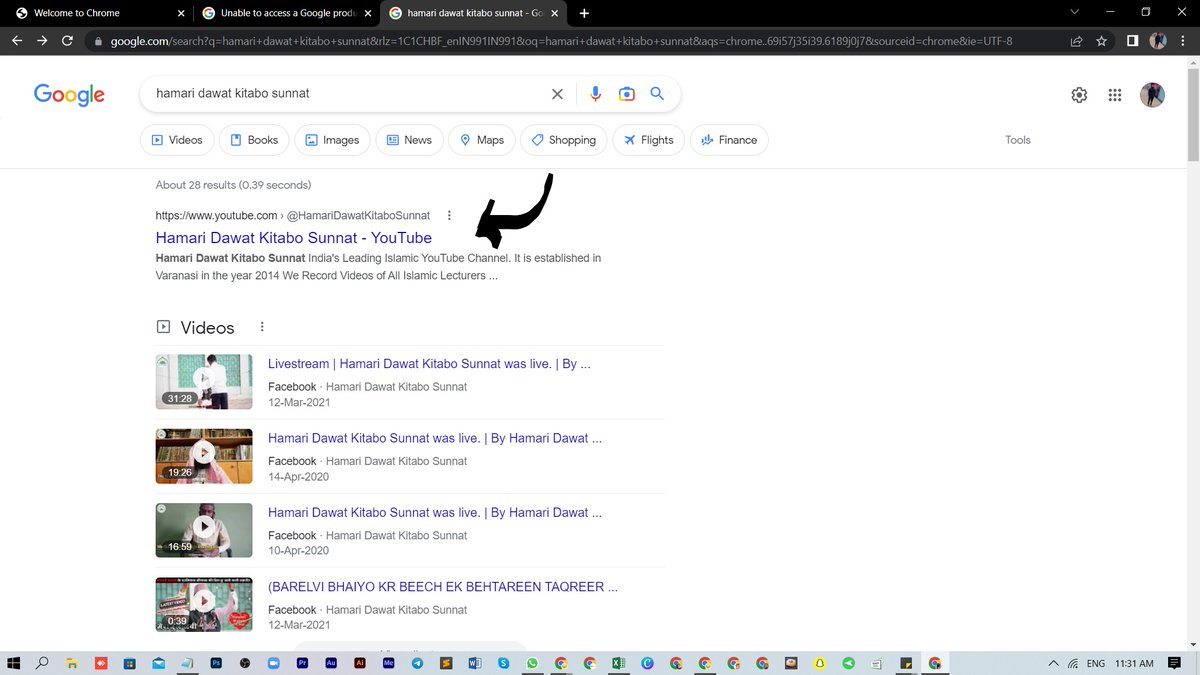Share this page from address bar
This screenshot has height=675, width=1200.
(1076, 41)
